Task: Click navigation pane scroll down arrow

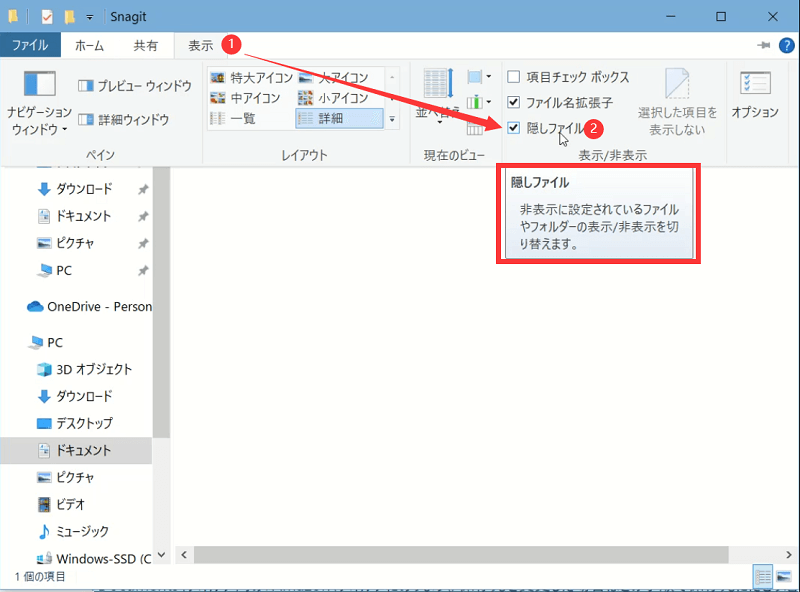Action: click(161, 555)
